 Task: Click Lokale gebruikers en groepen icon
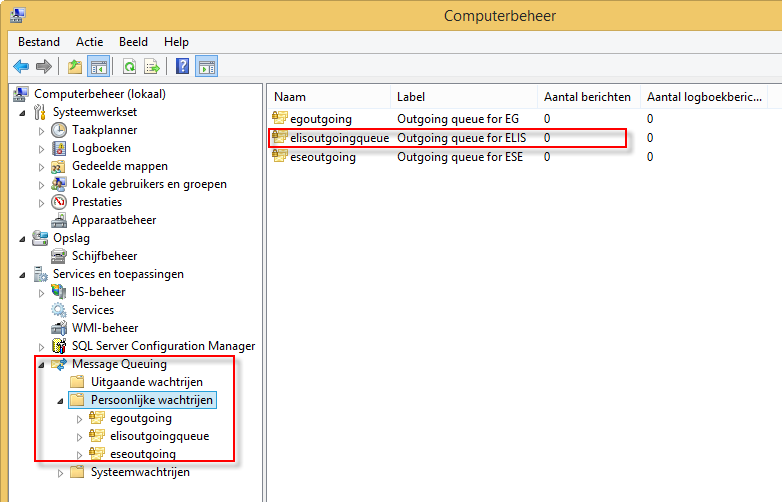coord(59,184)
